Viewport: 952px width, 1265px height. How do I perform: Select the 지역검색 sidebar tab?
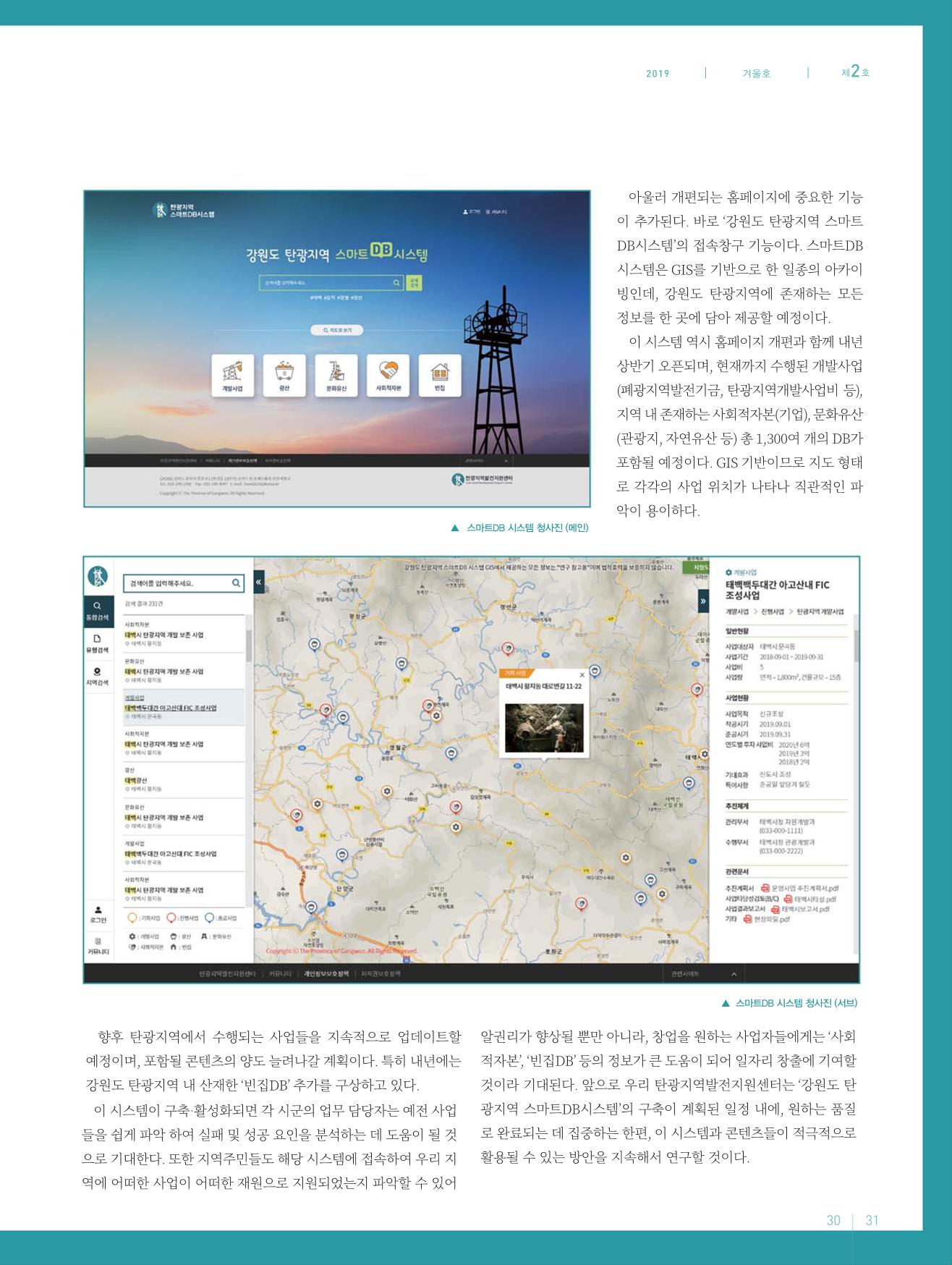98,676
